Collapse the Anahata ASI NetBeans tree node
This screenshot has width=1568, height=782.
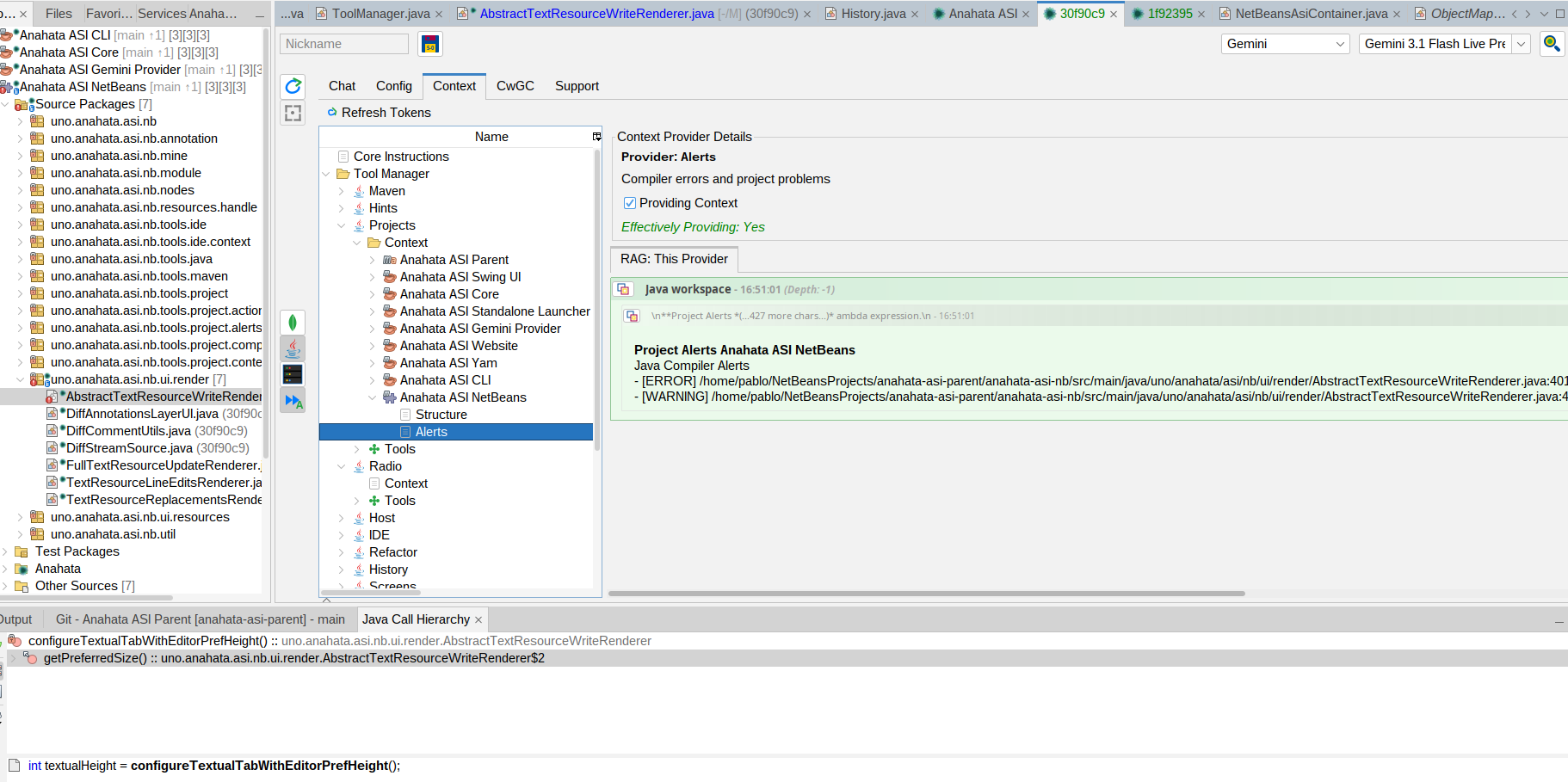(x=373, y=397)
